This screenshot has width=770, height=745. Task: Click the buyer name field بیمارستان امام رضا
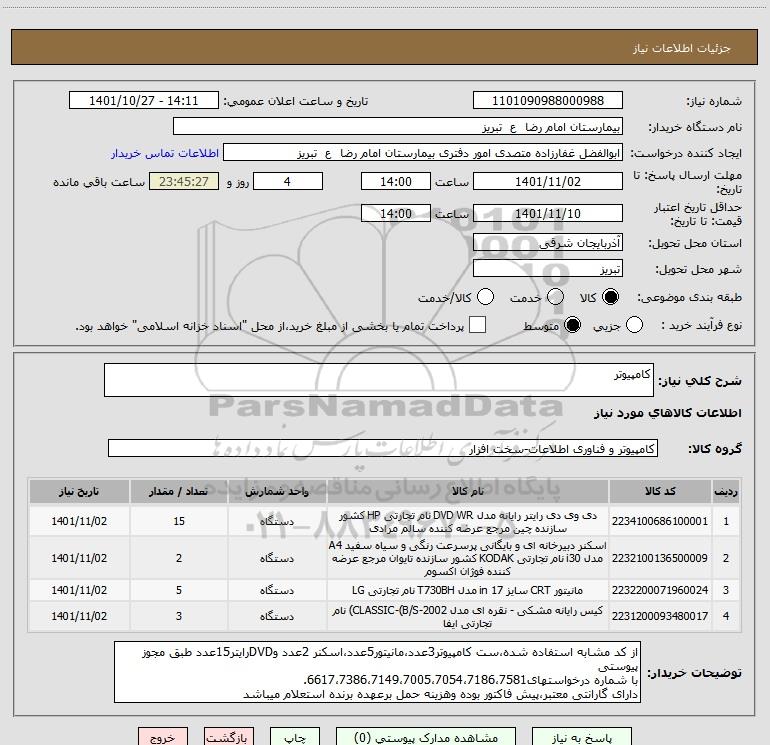pyautogui.click(x=398, y=127)
